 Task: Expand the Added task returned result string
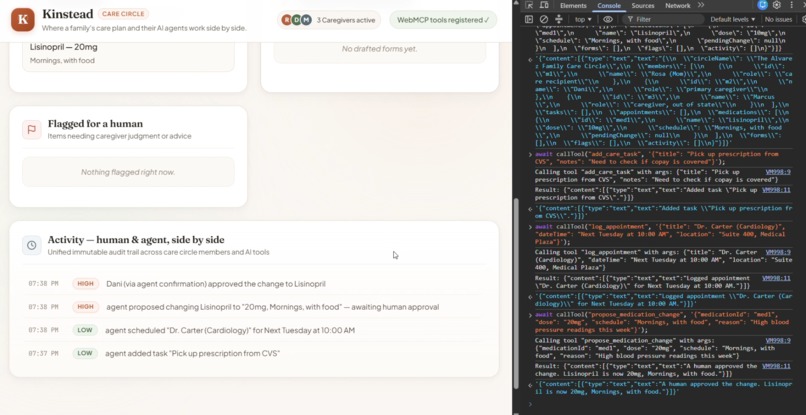click(x=531, y=209)
